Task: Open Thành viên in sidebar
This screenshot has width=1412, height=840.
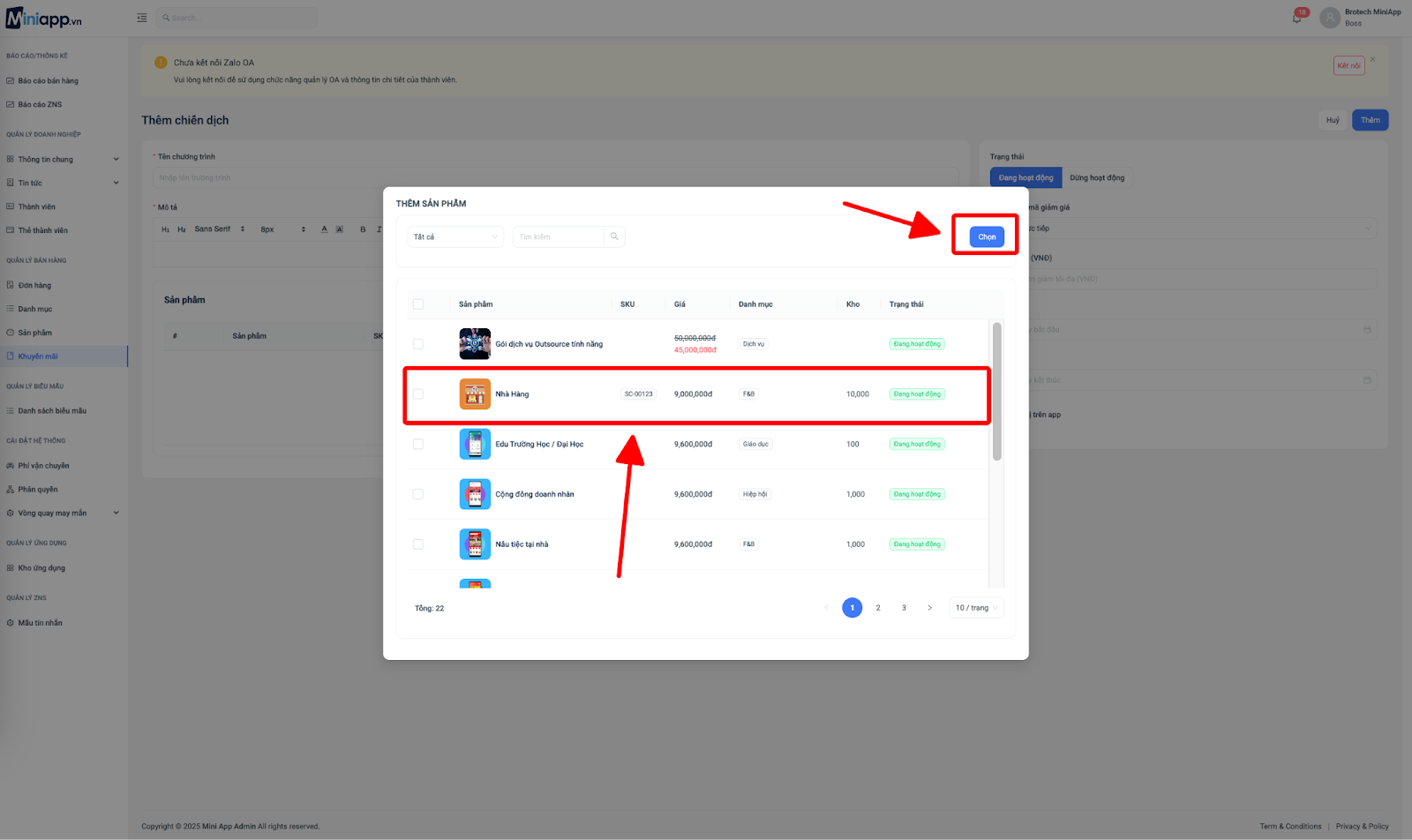Action: [x=37, y=207]
